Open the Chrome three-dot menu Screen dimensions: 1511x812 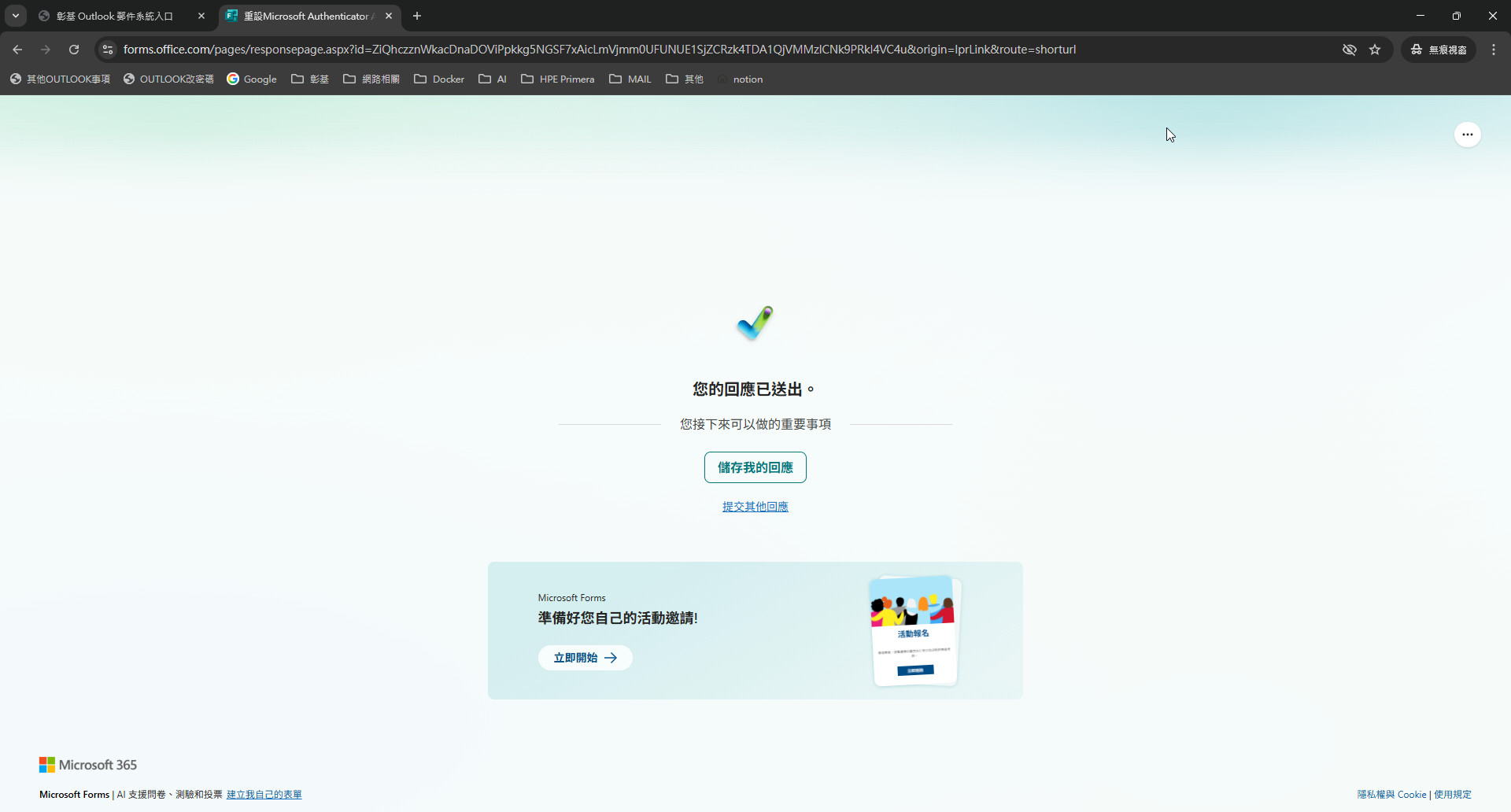tap(1494, 50)
